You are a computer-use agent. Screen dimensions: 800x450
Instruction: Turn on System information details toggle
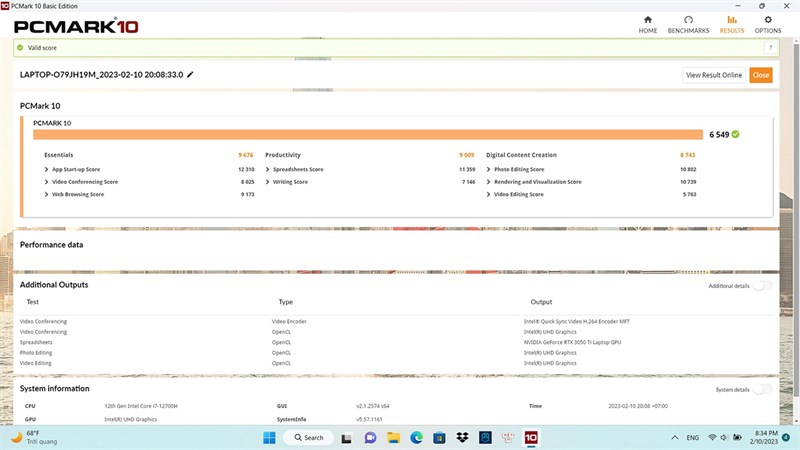pyautogui.click(x=762, y=389)
